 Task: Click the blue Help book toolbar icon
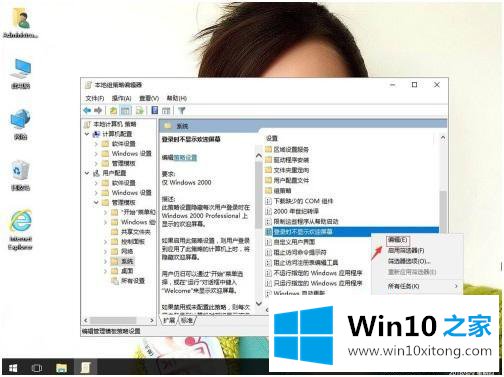[x=155, y=110]
